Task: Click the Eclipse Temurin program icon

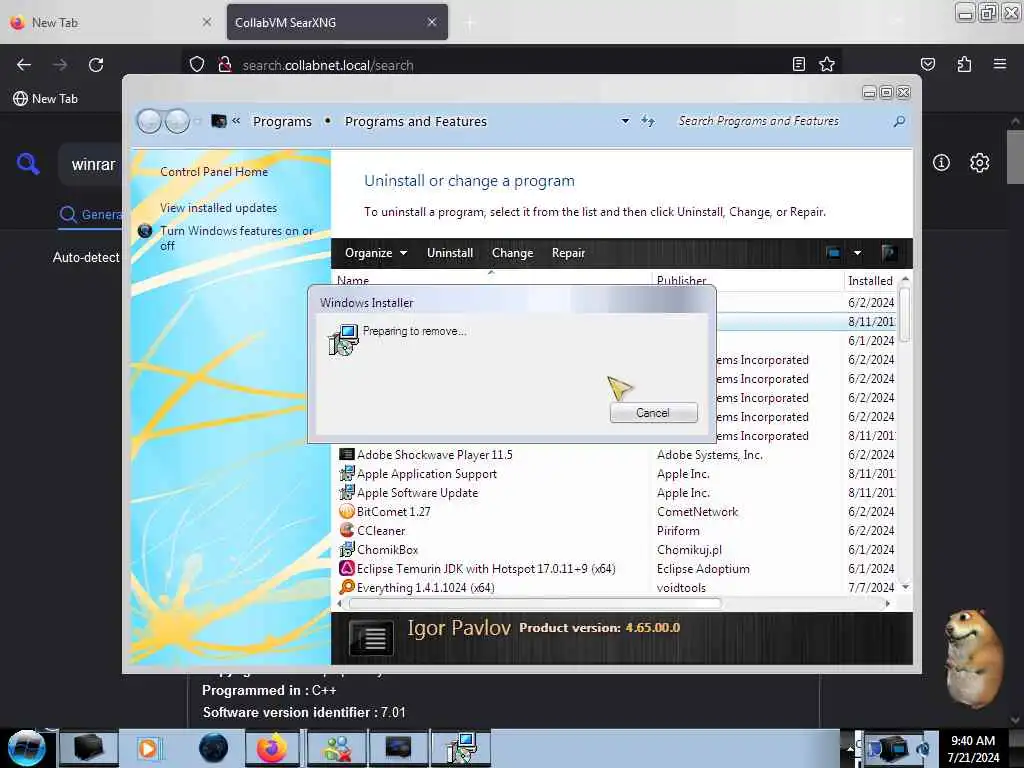Action: point(347,568)
